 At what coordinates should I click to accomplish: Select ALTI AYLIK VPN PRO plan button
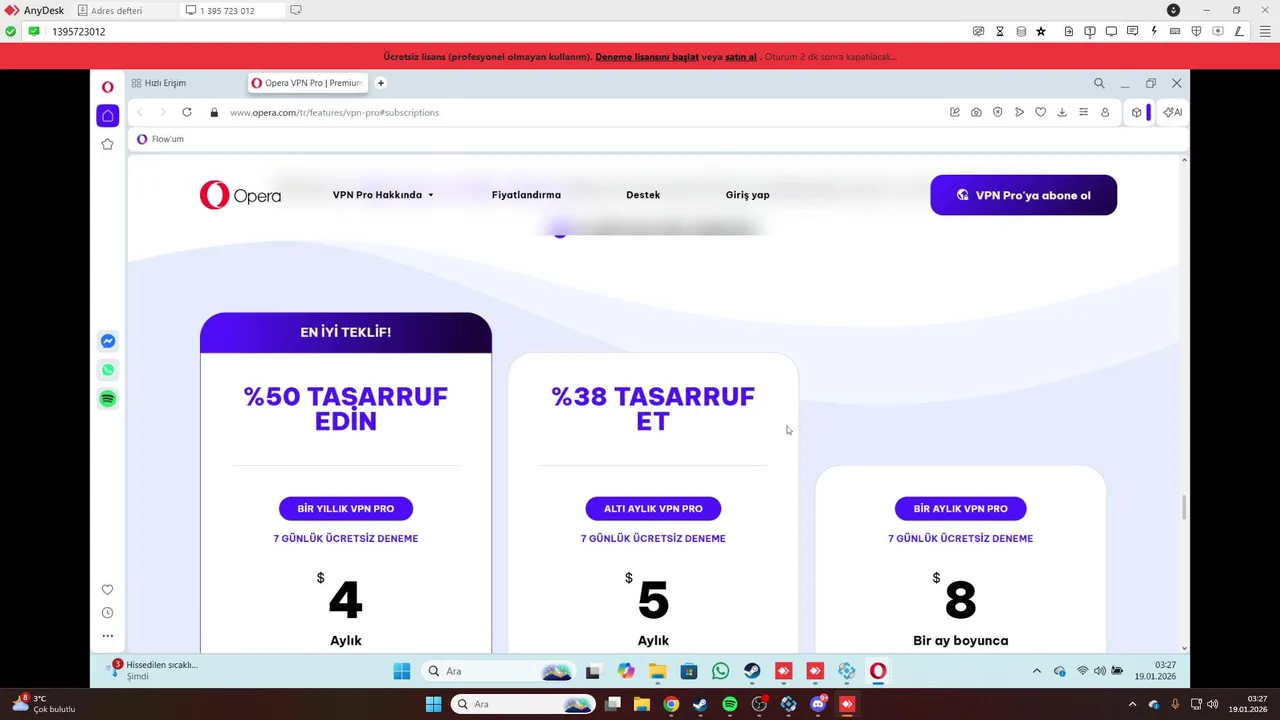tap(653, 508)
